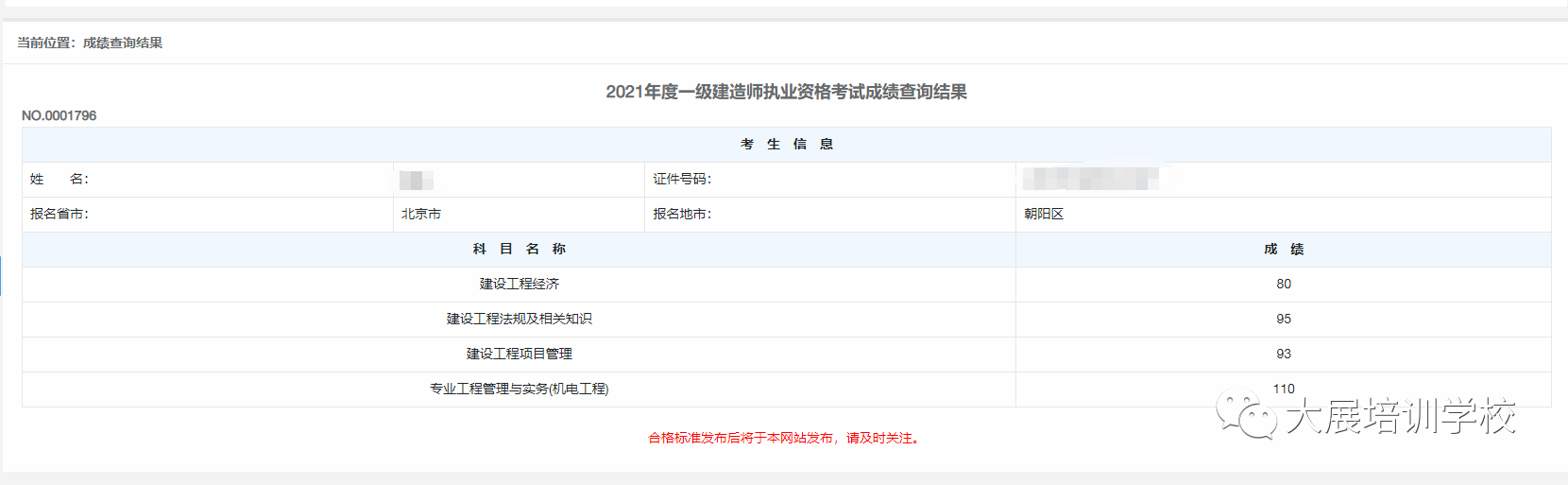This screenshot has width=1568, height=485.
Task: Click the 姓名 field label
Action: (x=59, y=179)
